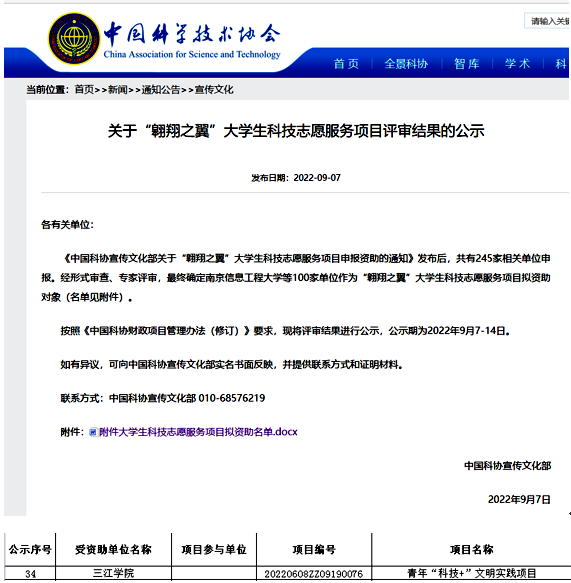
Task: Click the 项目参与单位 table header
Action: (214, 549)
